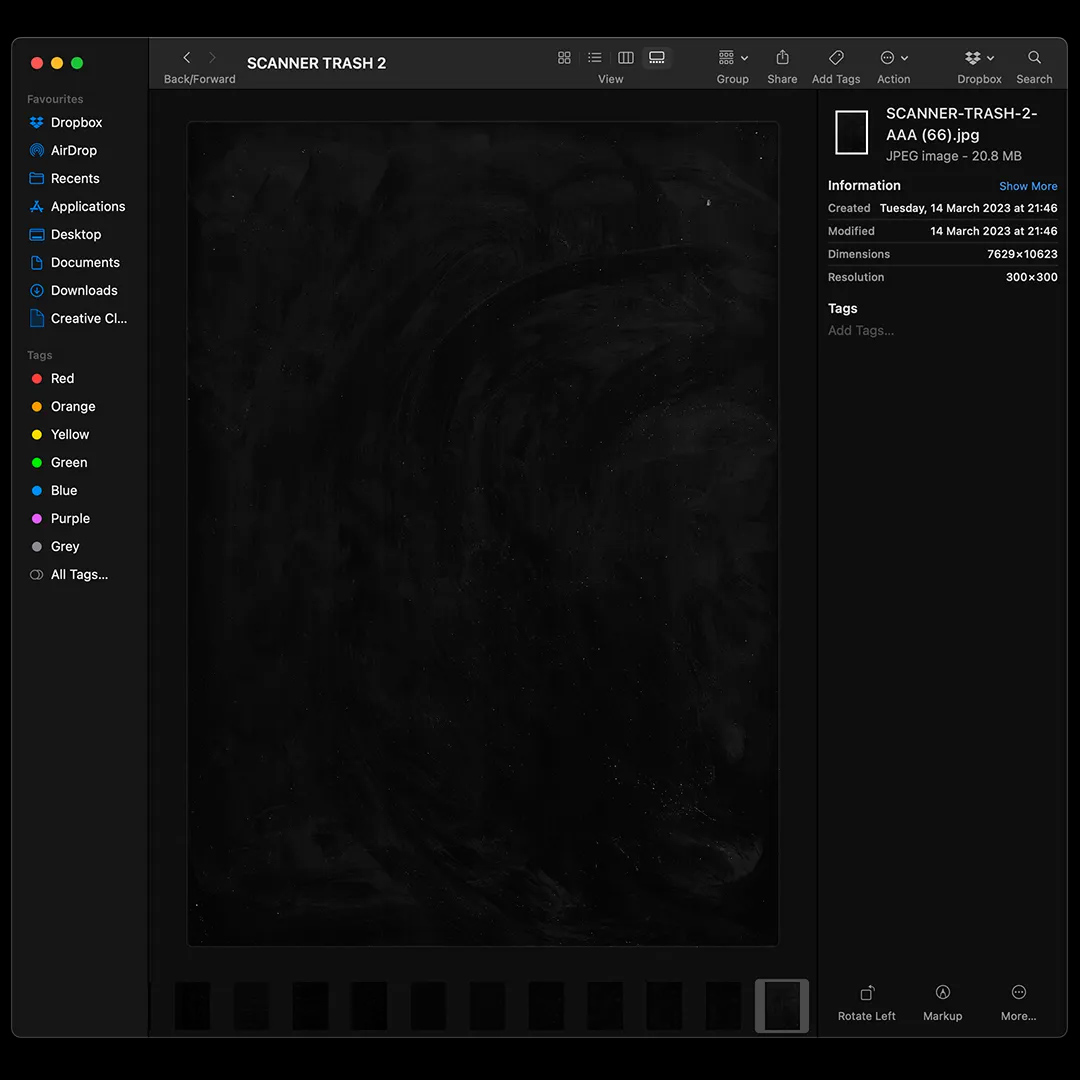
Task: Open All Tags in the sidebar
Action: click(x=79, y=574)
